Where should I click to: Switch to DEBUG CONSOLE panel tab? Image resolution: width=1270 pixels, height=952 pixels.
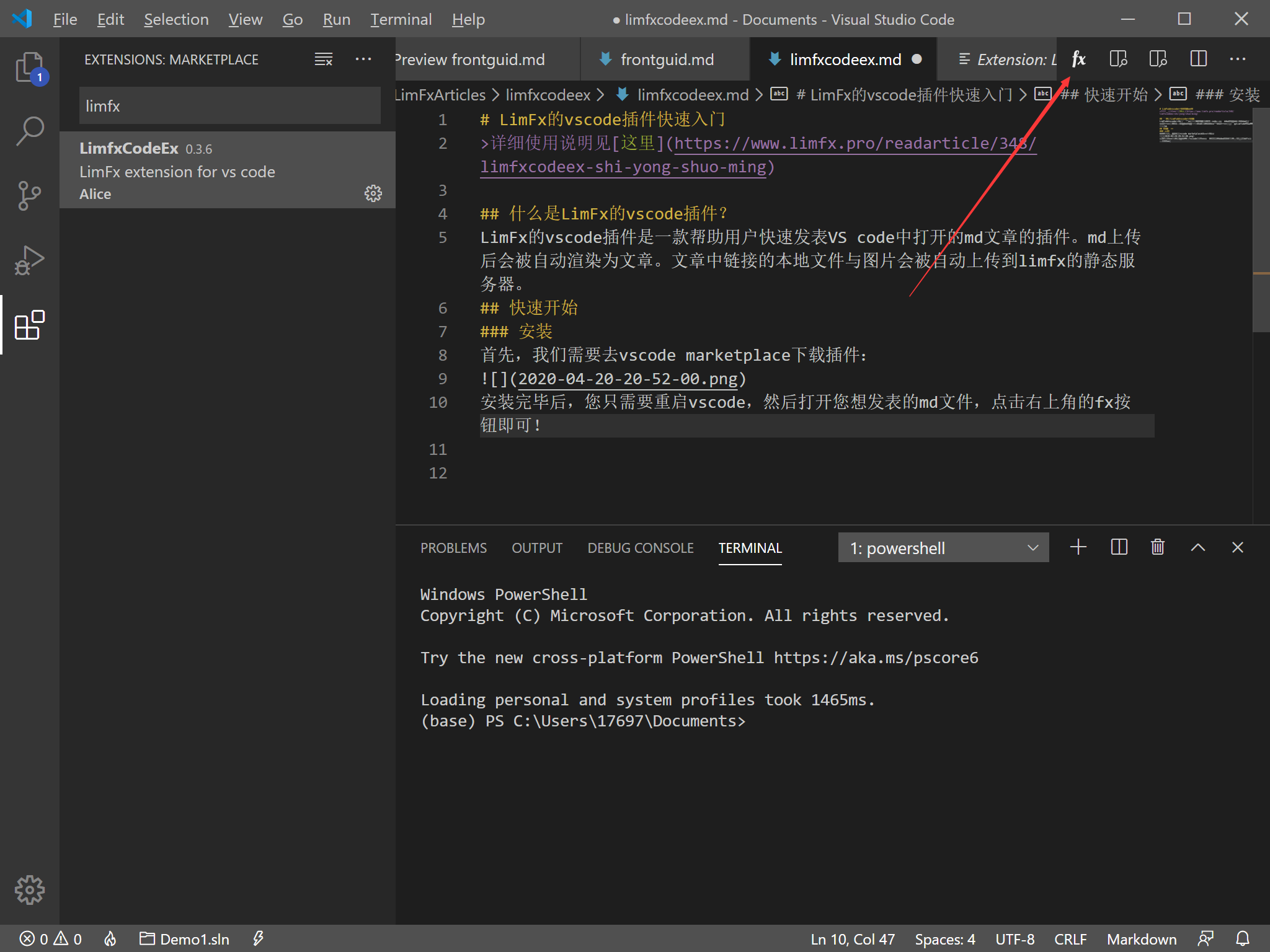641,548
